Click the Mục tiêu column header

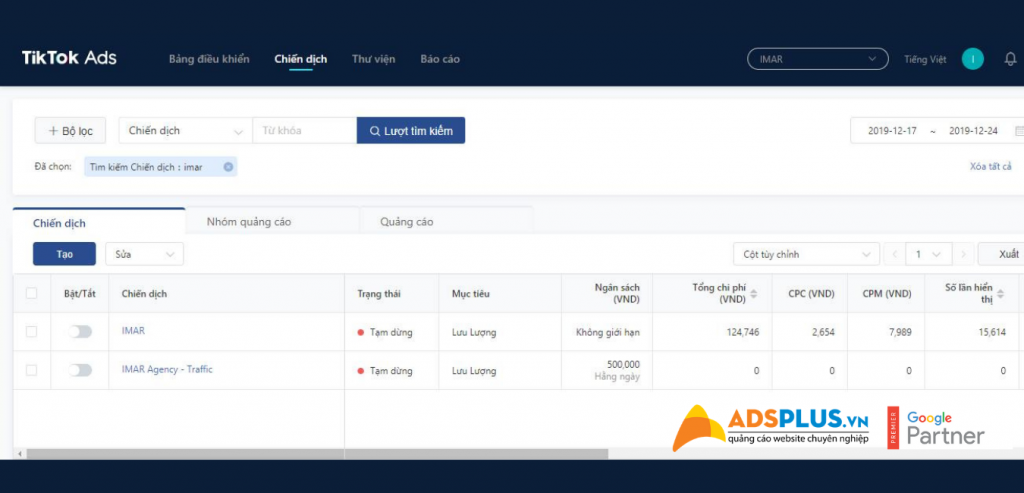pos(471,294)
